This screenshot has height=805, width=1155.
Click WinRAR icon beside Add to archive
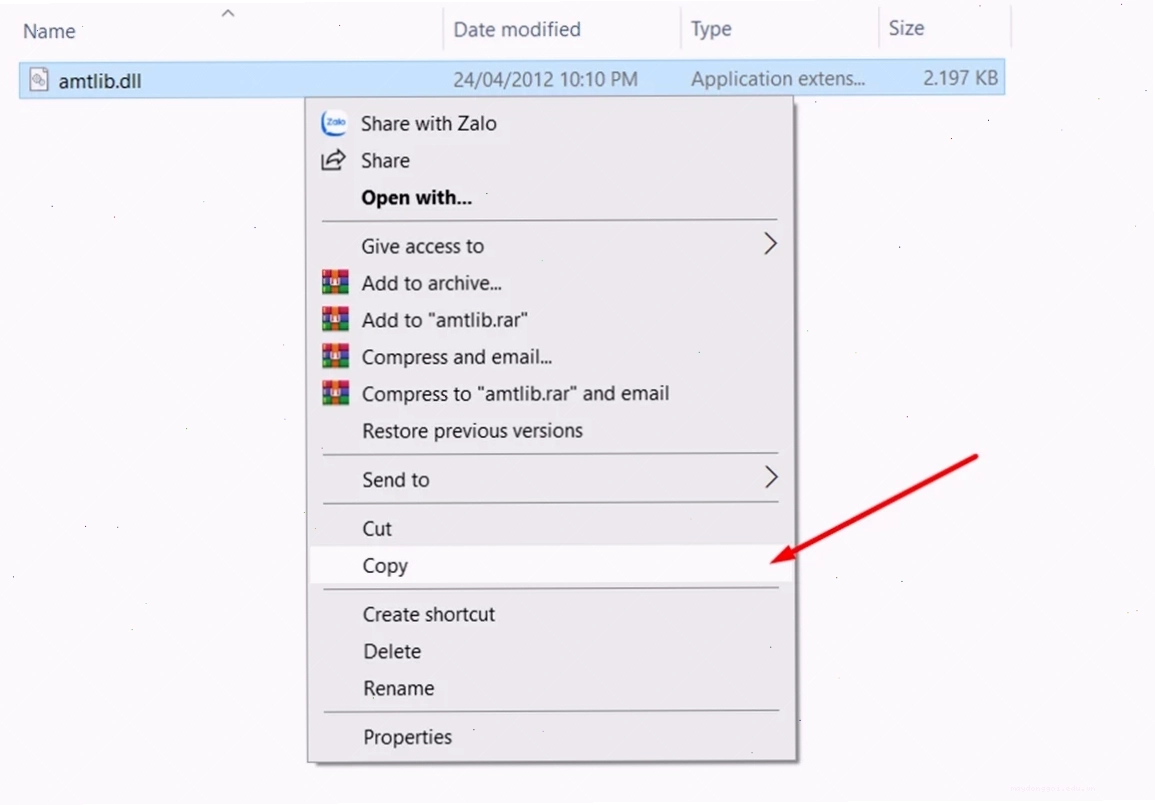[335, 282]
